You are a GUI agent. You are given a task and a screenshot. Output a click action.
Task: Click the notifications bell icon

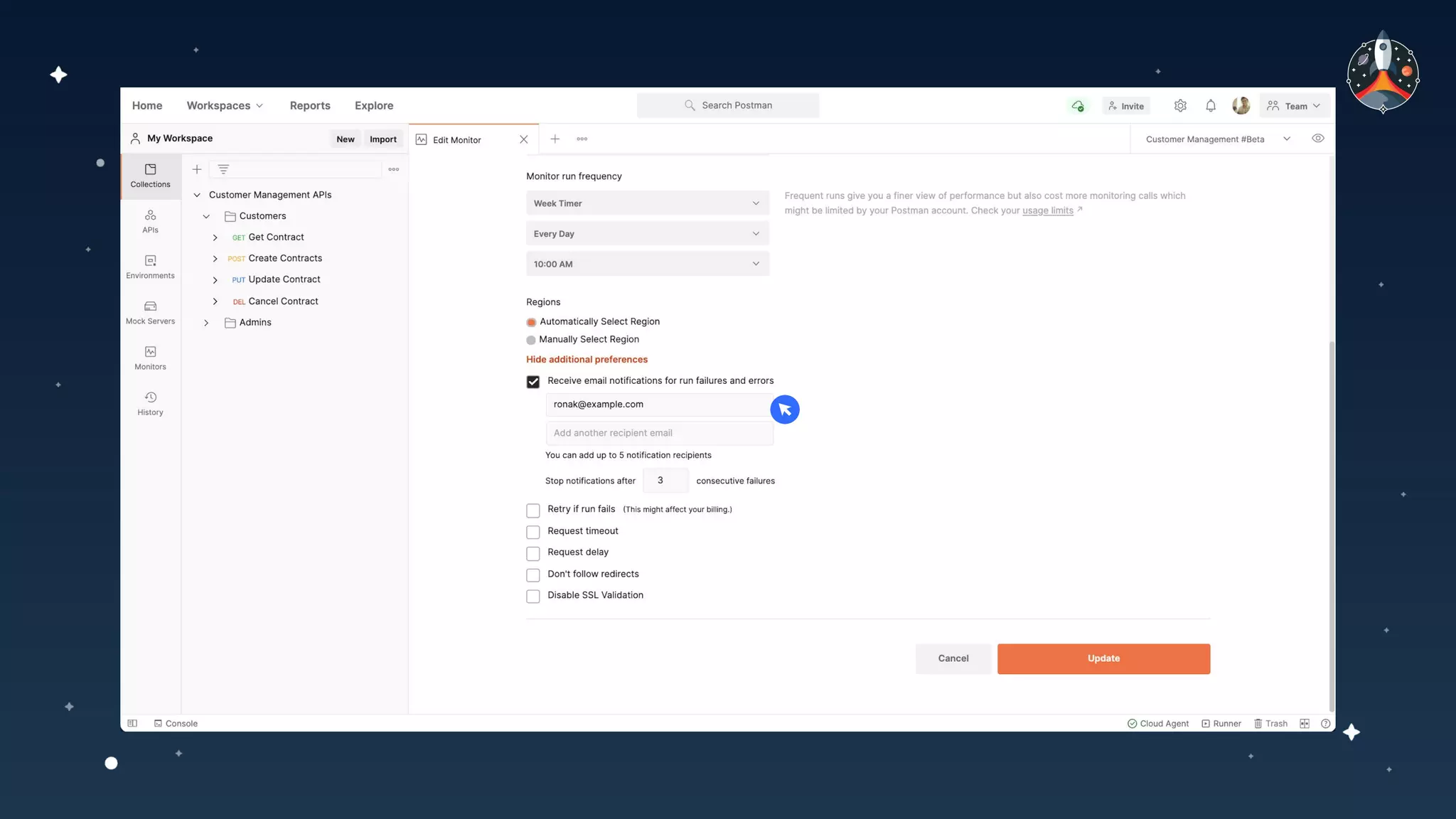[x=1210, y=106]
